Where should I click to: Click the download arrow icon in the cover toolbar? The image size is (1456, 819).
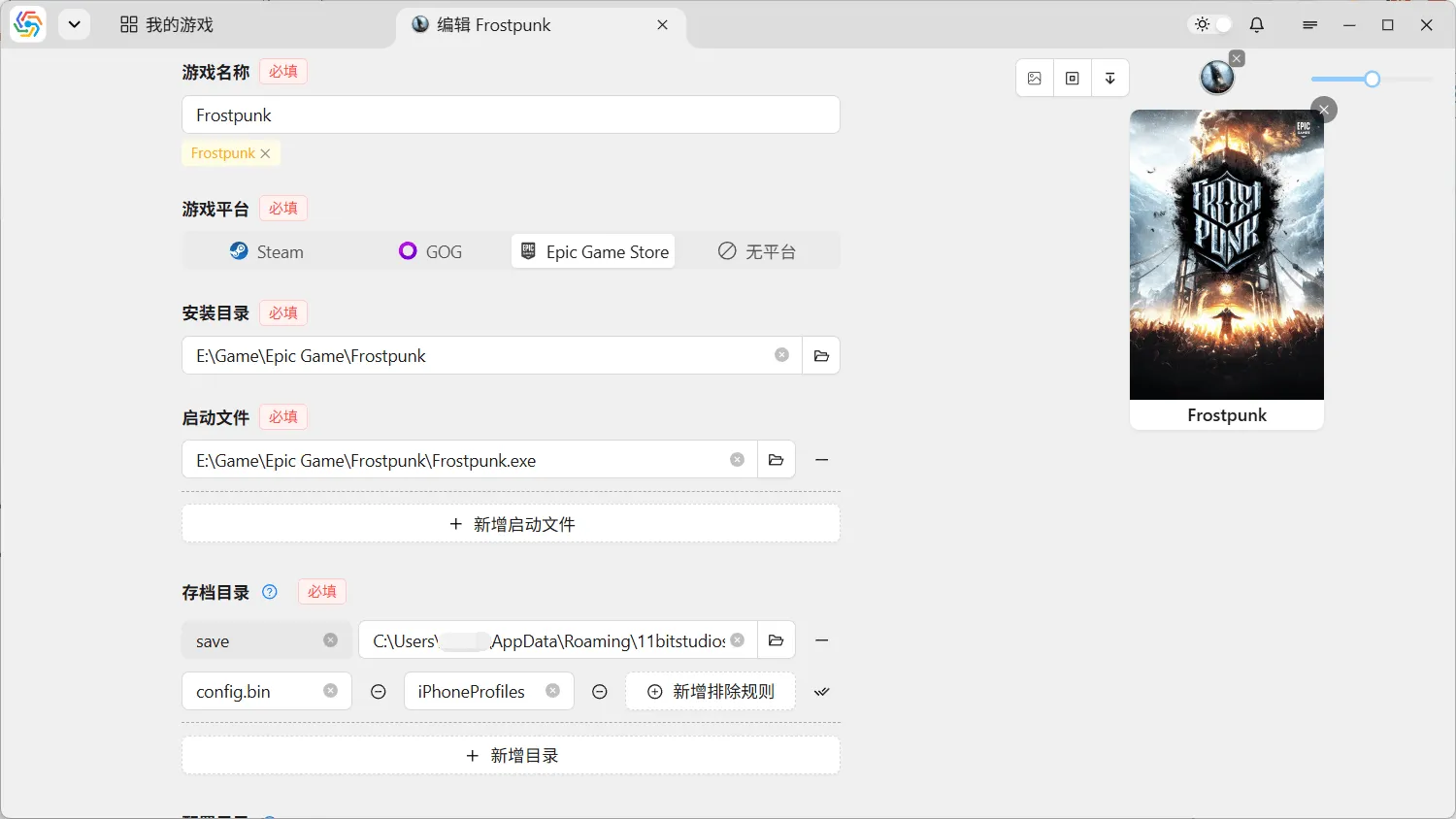point(1110,79)
